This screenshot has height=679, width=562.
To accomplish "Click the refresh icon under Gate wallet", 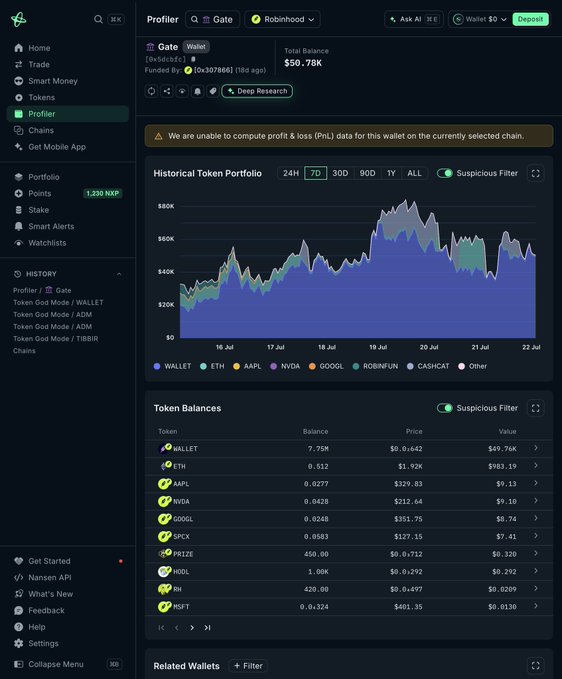I will coord(151,91).
